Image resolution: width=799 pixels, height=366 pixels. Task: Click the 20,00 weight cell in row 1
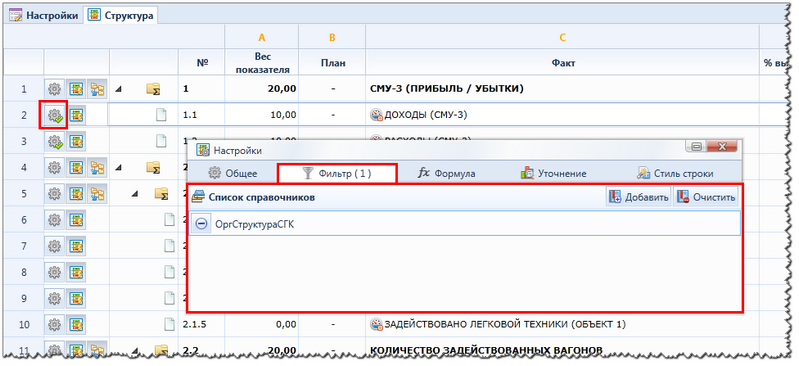pos(262,89)
